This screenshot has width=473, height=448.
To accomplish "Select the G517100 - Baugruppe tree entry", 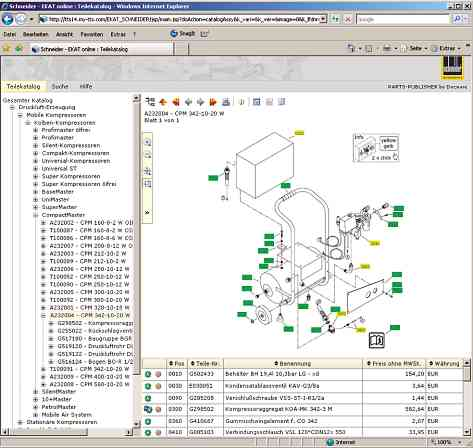I will tap(95, 338).
